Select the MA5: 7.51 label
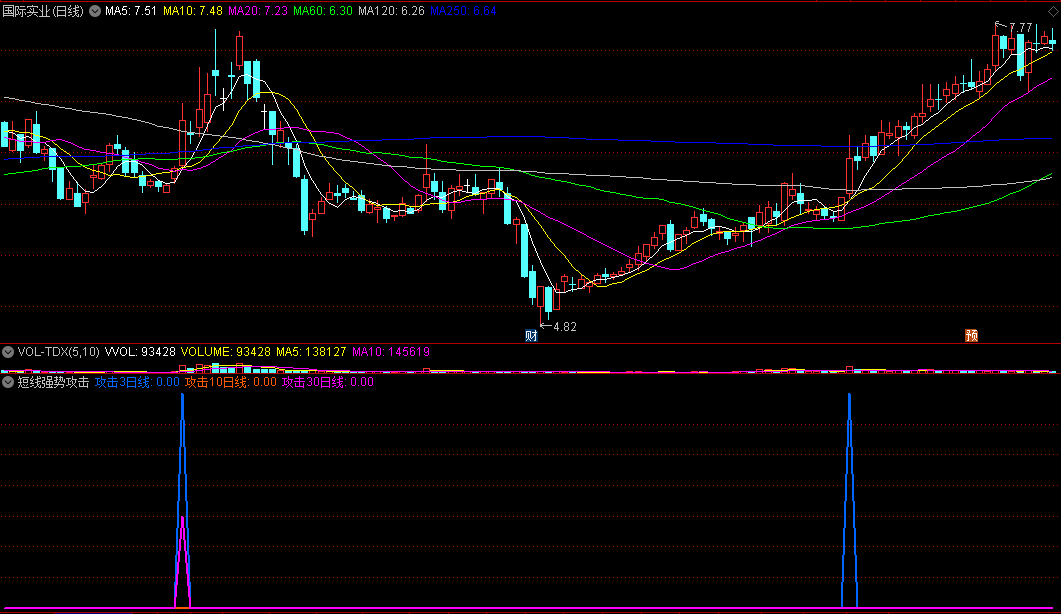The image size is (1061, 614). click(131, 12)
